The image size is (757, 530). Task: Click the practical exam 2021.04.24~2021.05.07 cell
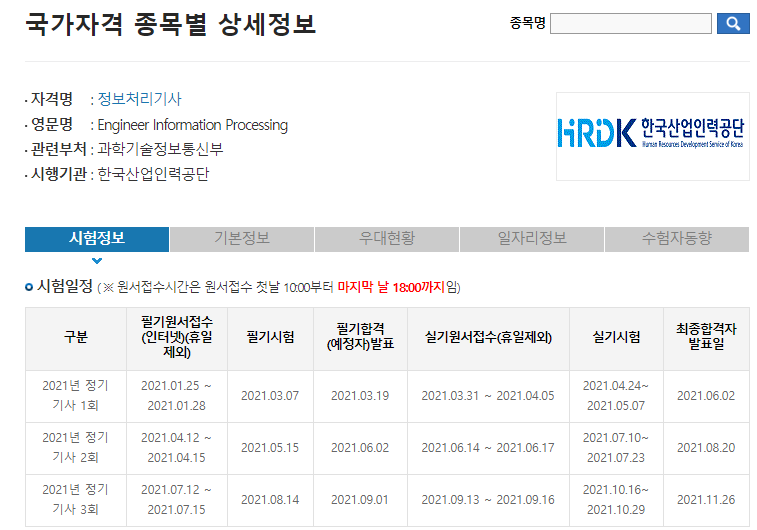(x=616, y=396)
